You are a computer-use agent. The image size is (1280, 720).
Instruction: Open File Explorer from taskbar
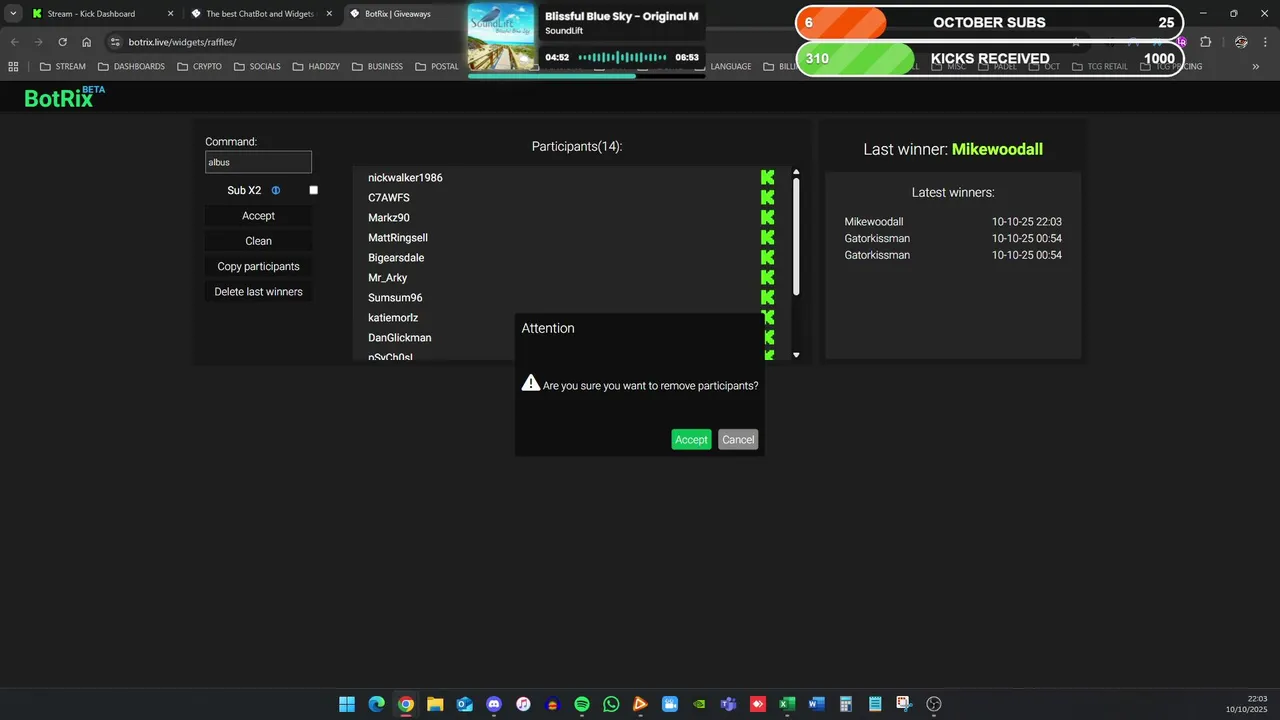click(435, 704)
